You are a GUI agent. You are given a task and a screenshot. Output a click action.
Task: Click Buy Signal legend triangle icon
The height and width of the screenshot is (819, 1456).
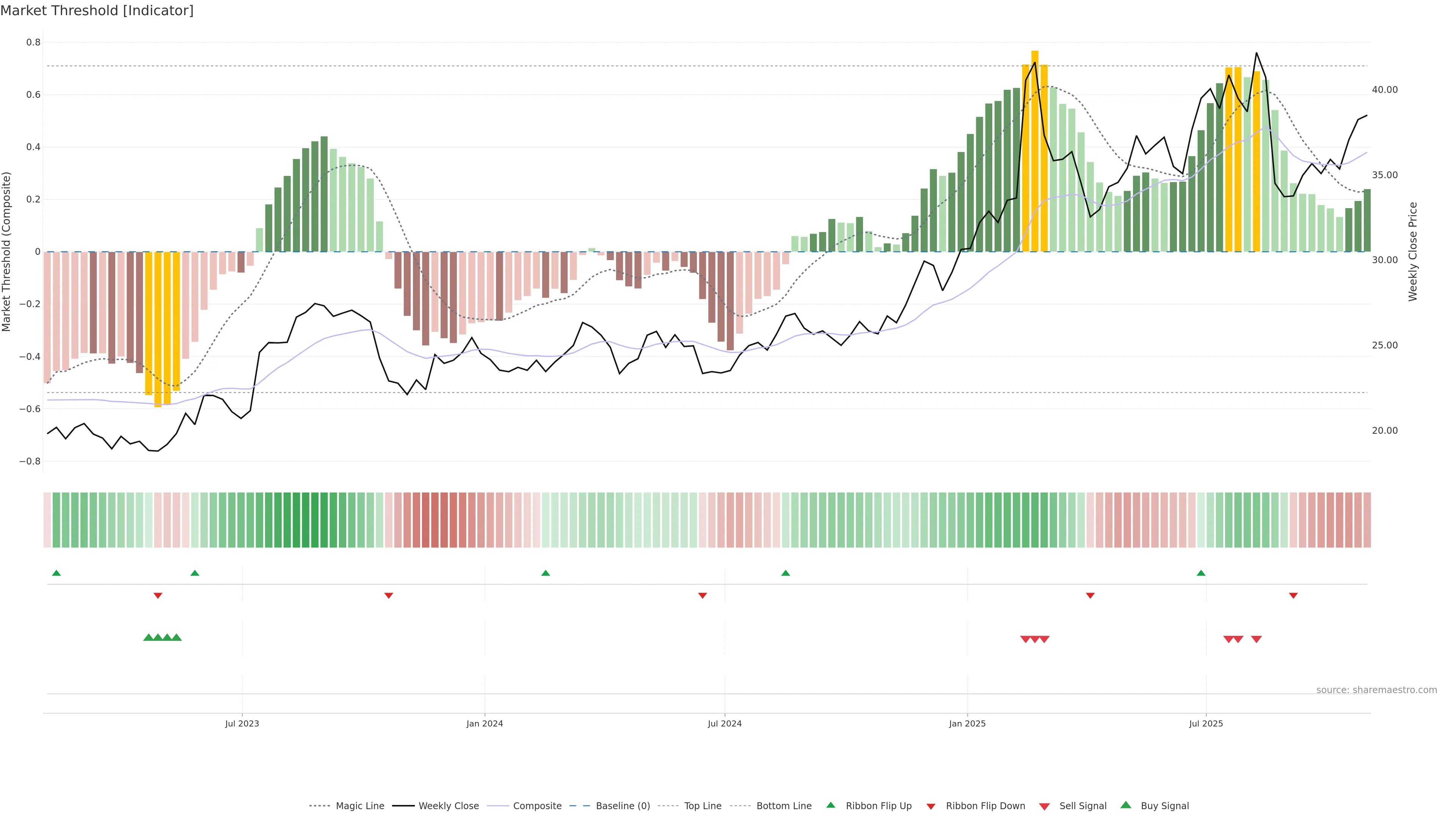1125,805
